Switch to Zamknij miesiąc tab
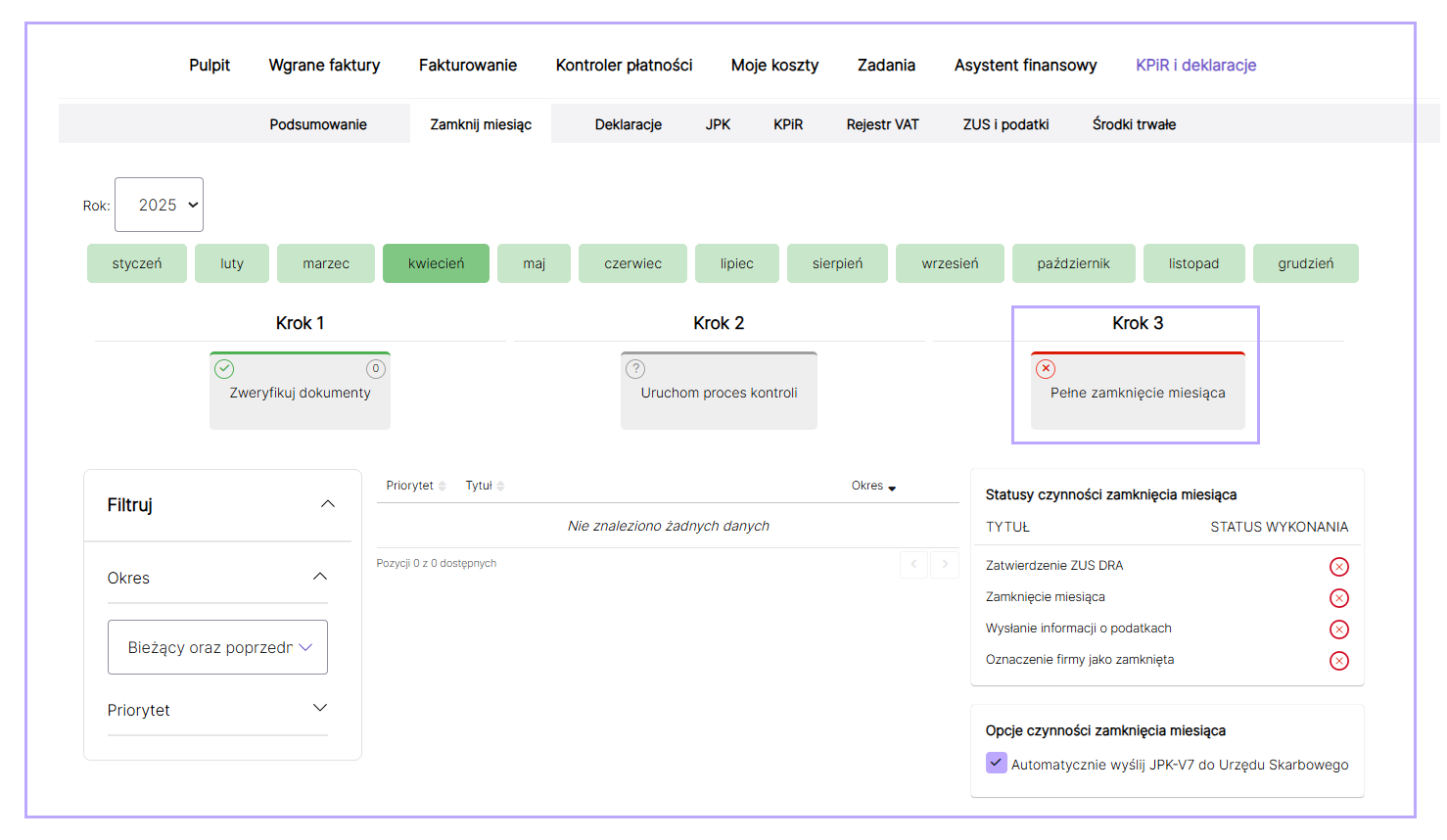 click(x=481, y=123)
